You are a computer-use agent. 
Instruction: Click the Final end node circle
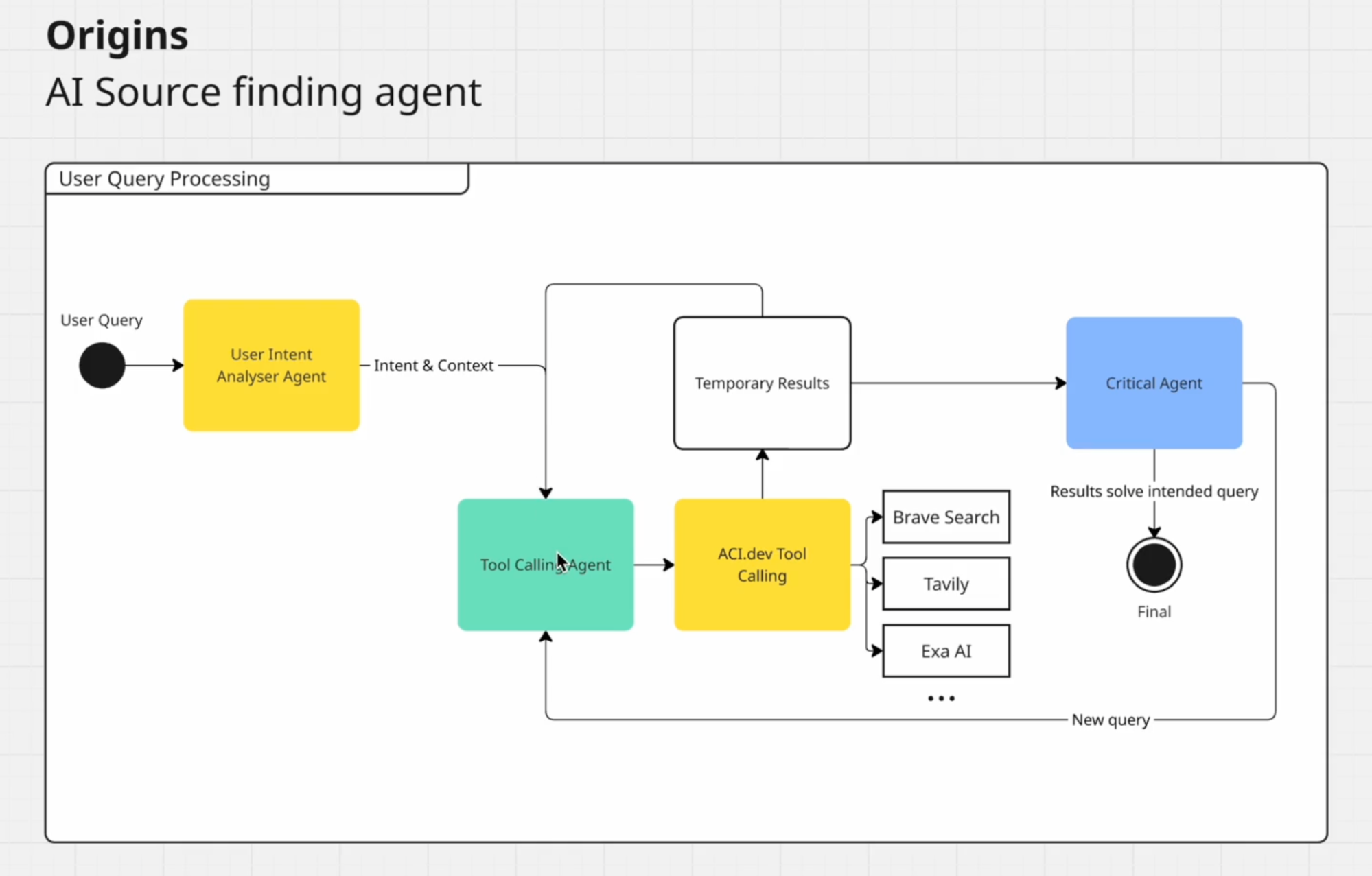point(1154,565)
